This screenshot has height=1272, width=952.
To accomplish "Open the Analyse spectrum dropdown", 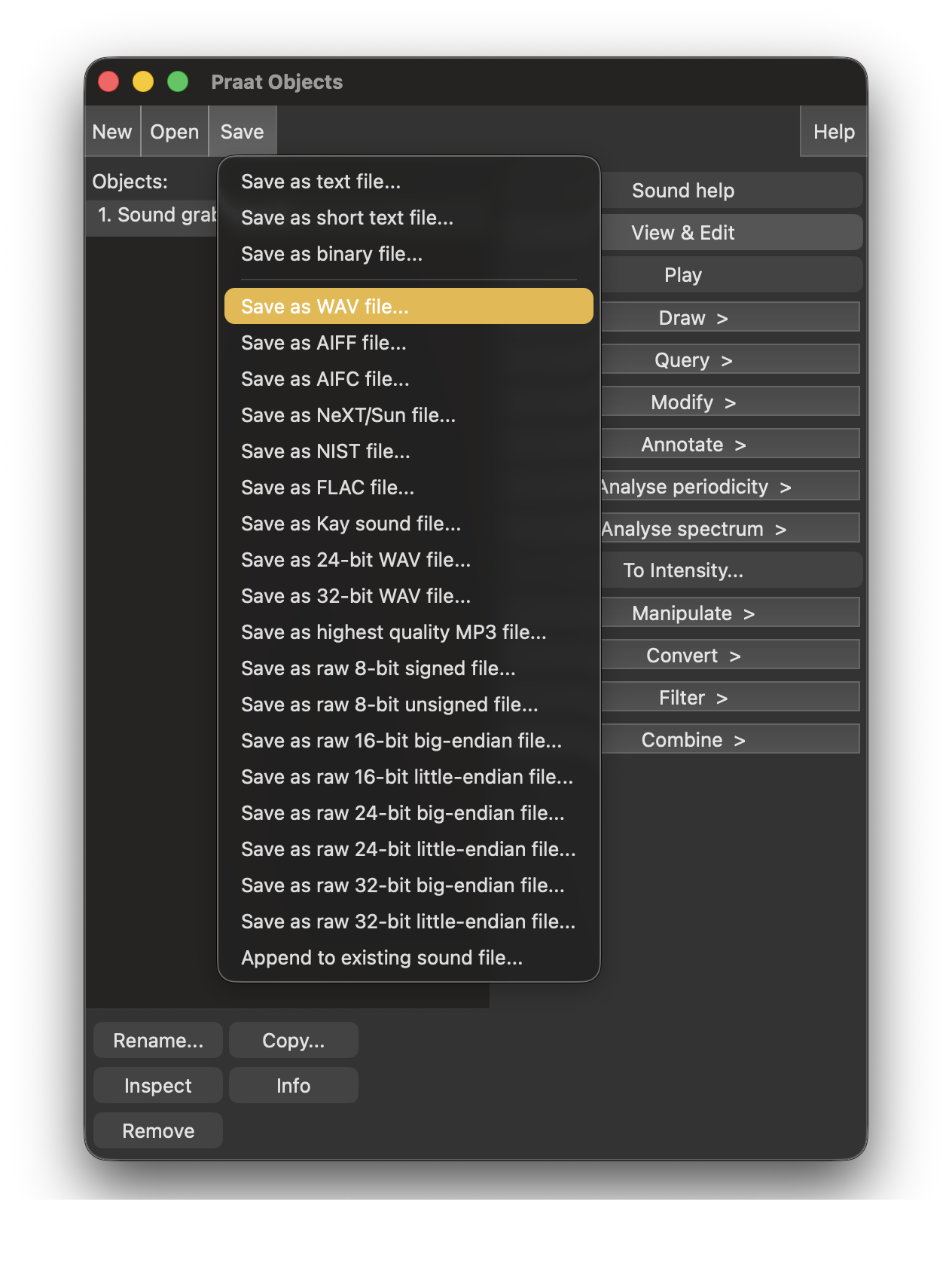I will tap(730, 529).
